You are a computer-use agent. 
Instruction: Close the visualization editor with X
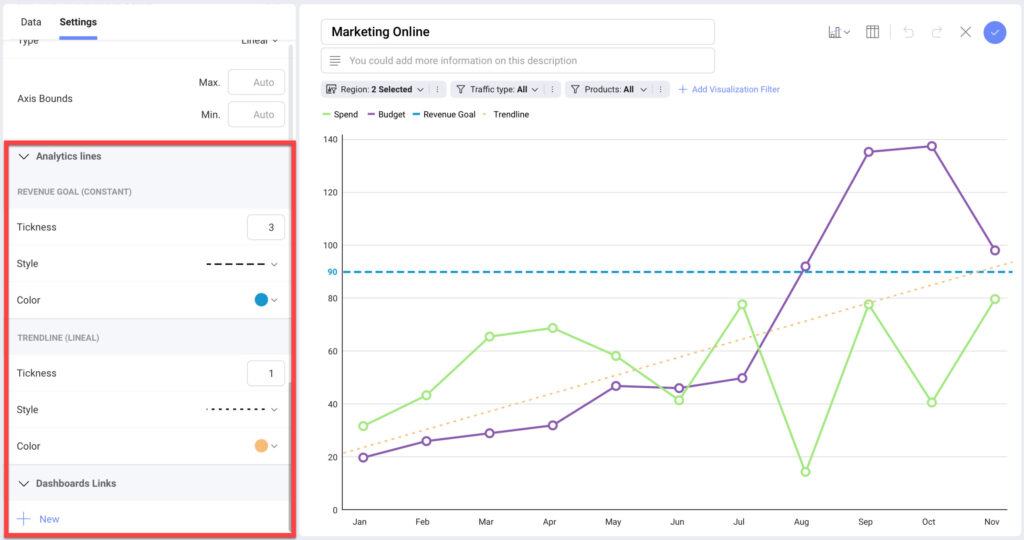(965, 32)
